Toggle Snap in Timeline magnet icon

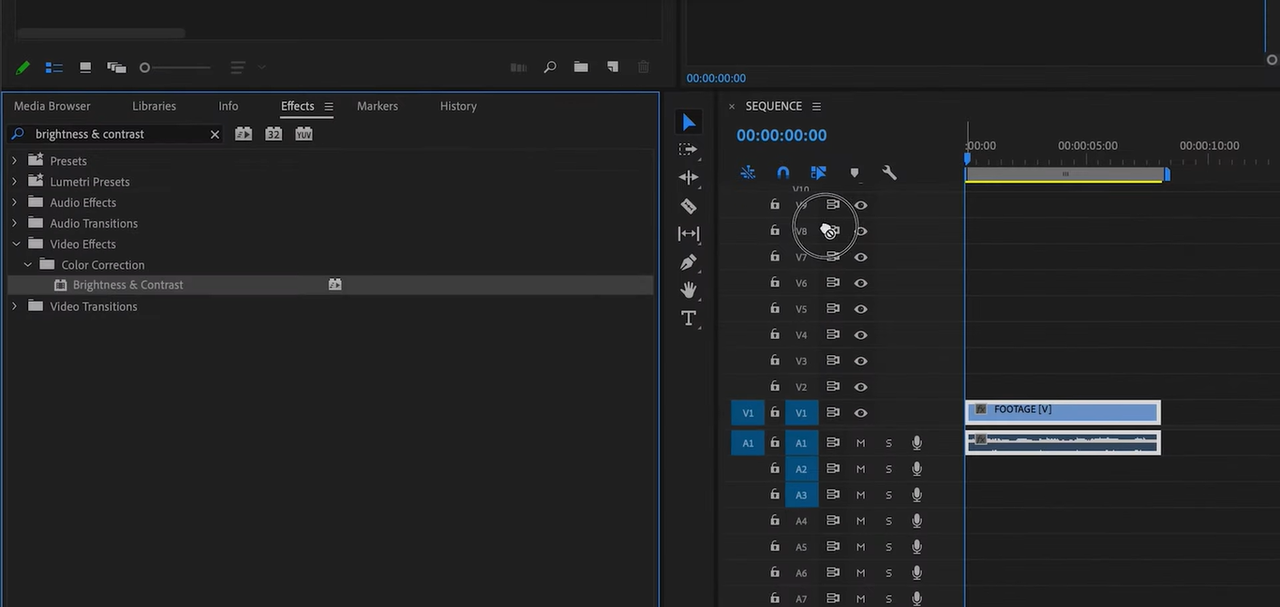coord(783,173)
